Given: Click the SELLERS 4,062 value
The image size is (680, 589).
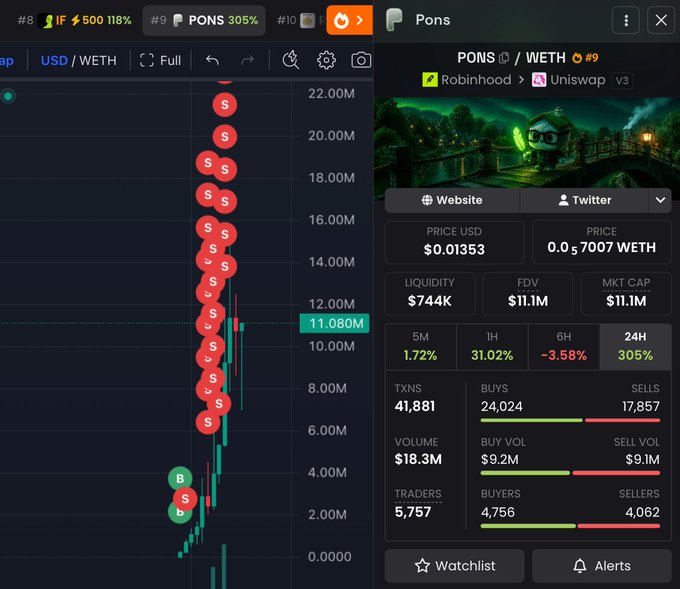Looking at the screenshot, I should [642, 512].
